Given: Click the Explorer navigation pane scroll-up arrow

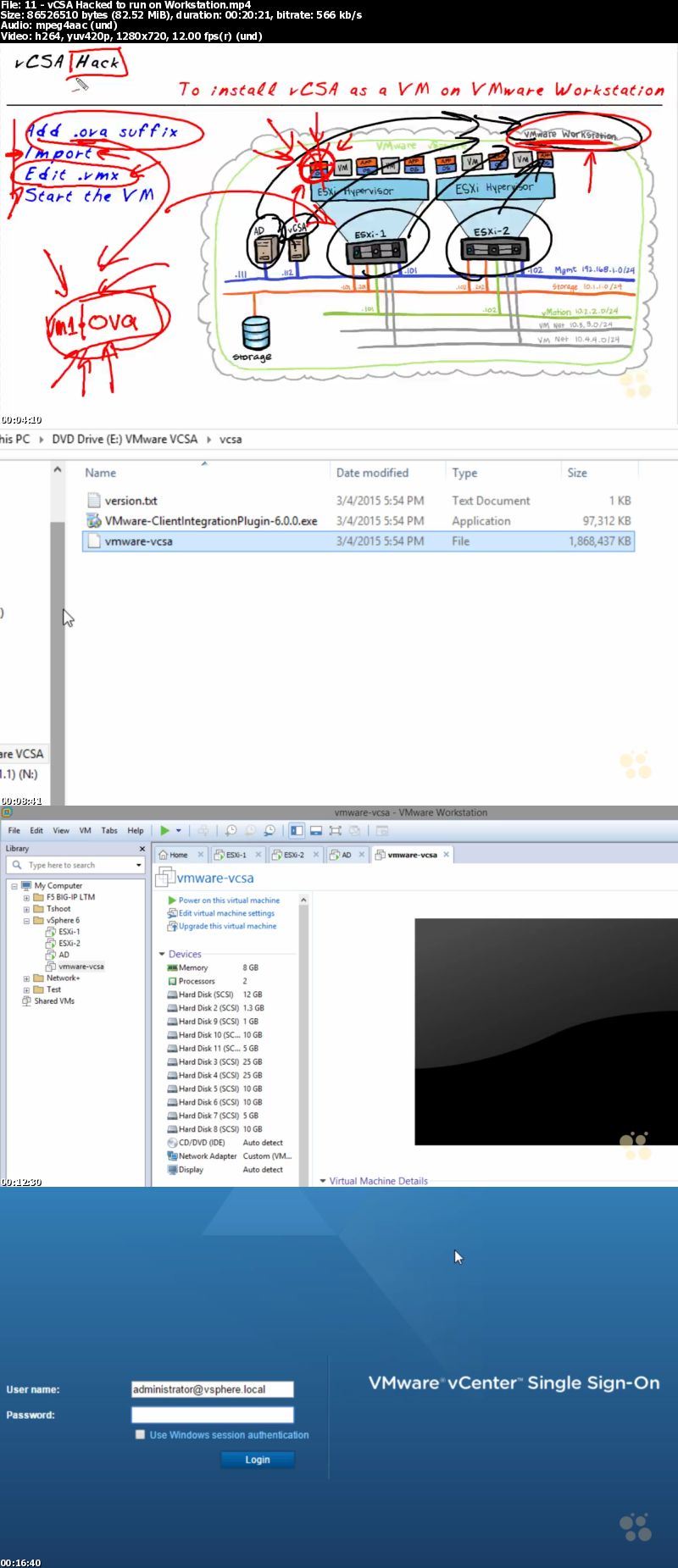Looking at the screenshot, I should click(58, 469).
